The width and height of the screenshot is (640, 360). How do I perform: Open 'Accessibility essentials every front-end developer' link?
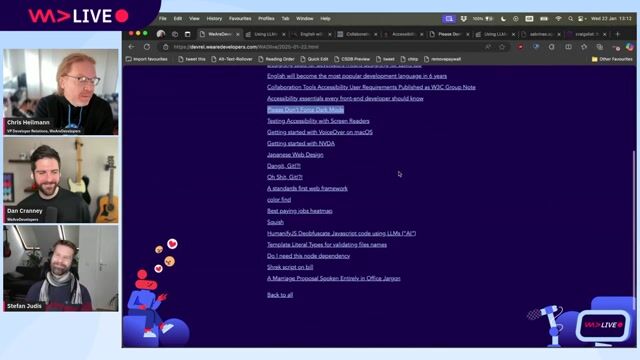point(345,98)
